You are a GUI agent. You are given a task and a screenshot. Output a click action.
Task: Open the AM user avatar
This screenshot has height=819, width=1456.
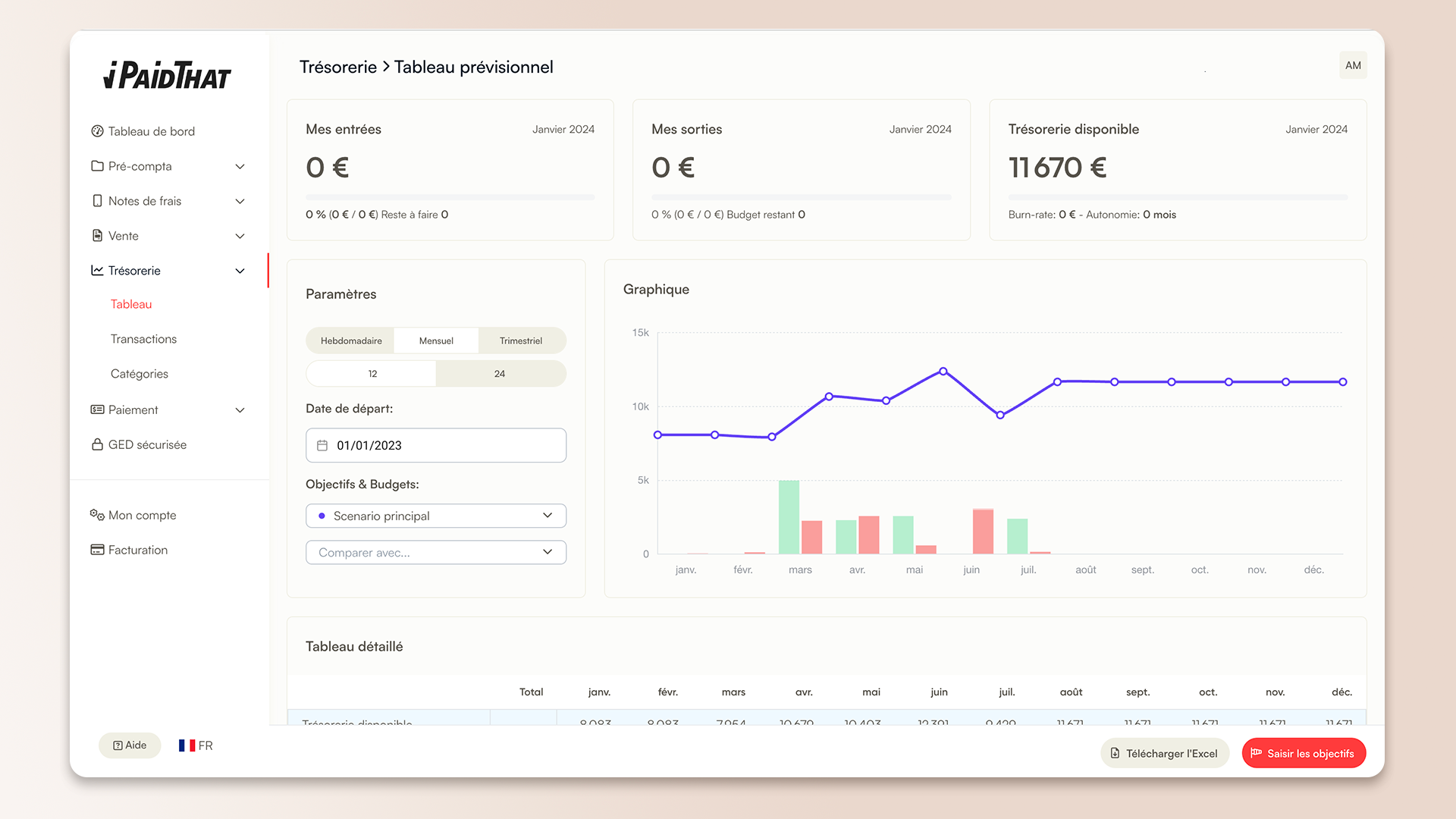coord(1353,65)
